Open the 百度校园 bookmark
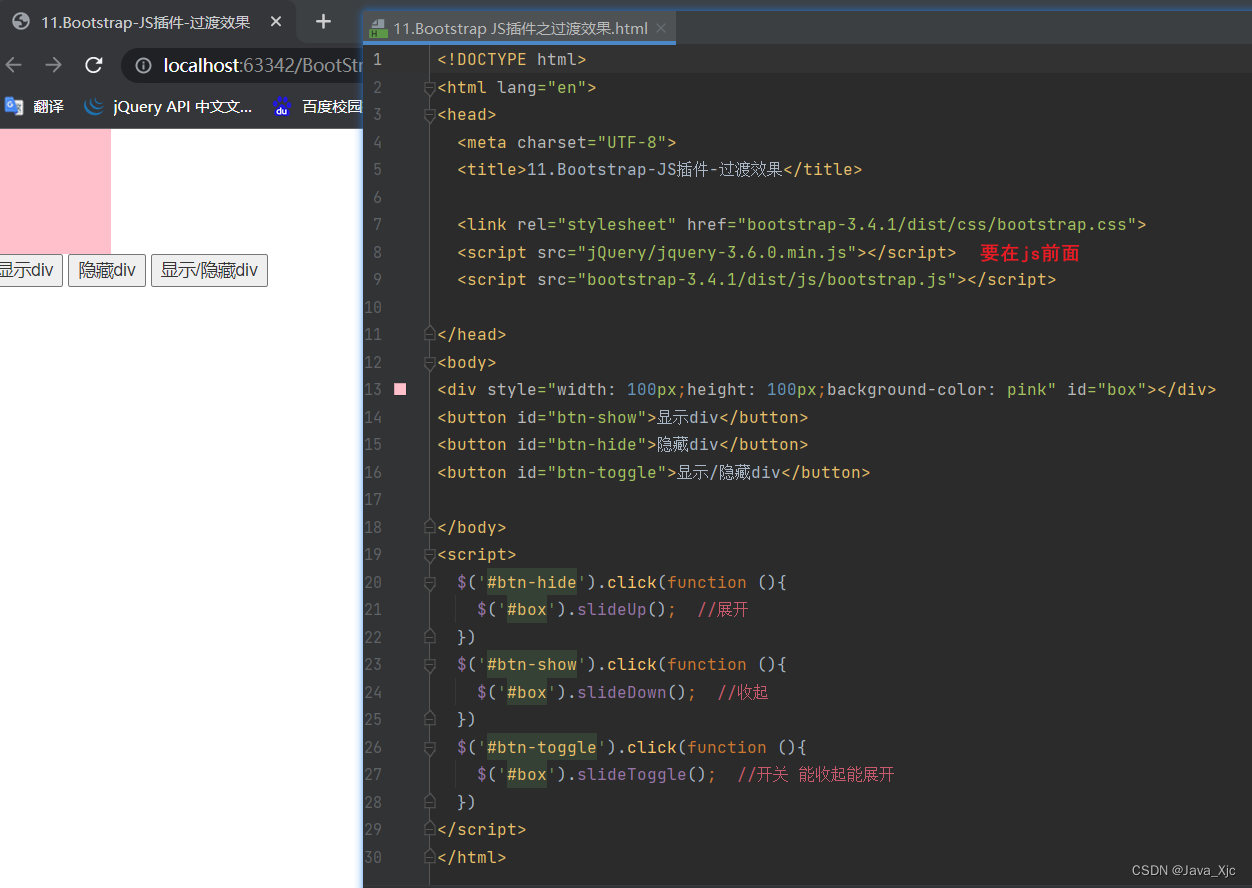The width and height of the screenshot is (1252, 888). pos(317,106)
